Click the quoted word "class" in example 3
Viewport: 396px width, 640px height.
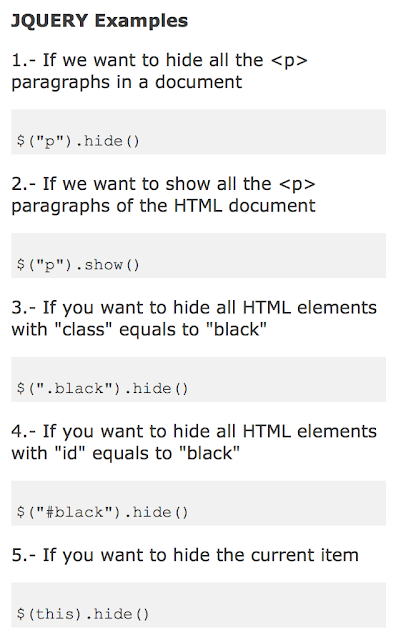click(83, 329)
